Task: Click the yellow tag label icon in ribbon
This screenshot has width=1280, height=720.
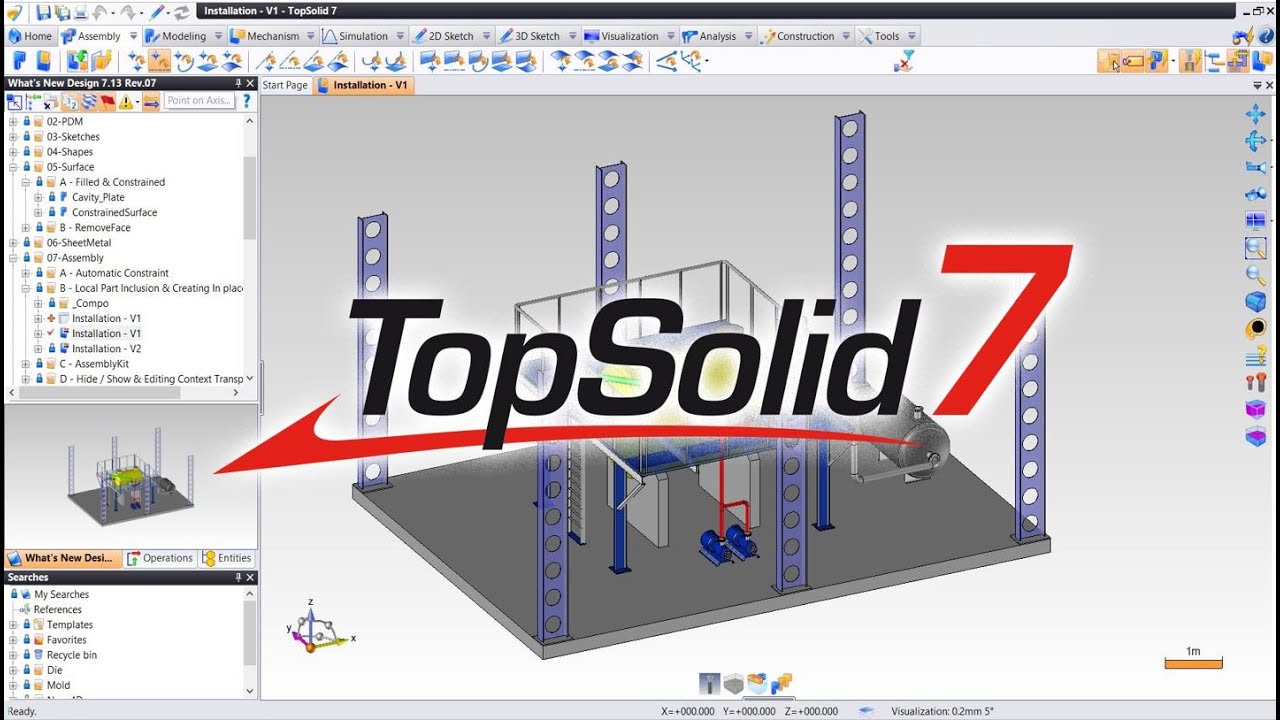Action: [x=1133, y=61]
